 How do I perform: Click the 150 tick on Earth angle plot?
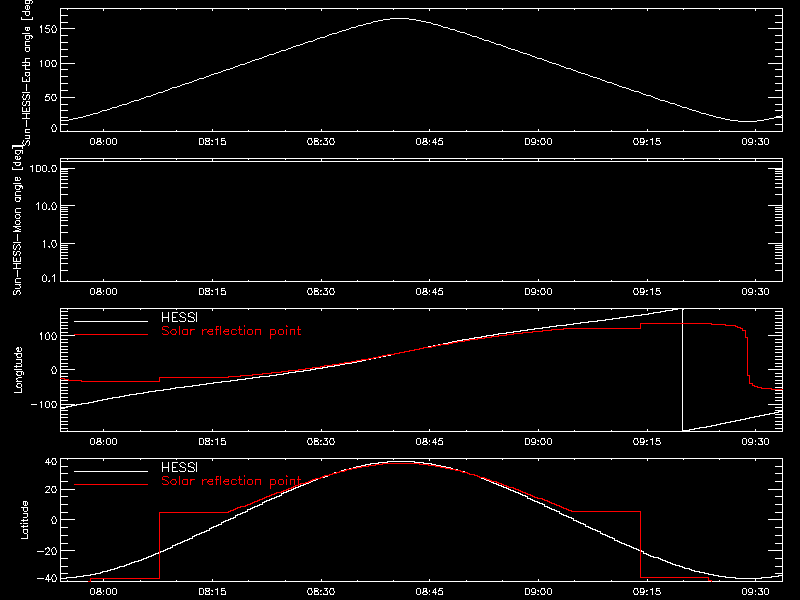click(x=48, y=30)
